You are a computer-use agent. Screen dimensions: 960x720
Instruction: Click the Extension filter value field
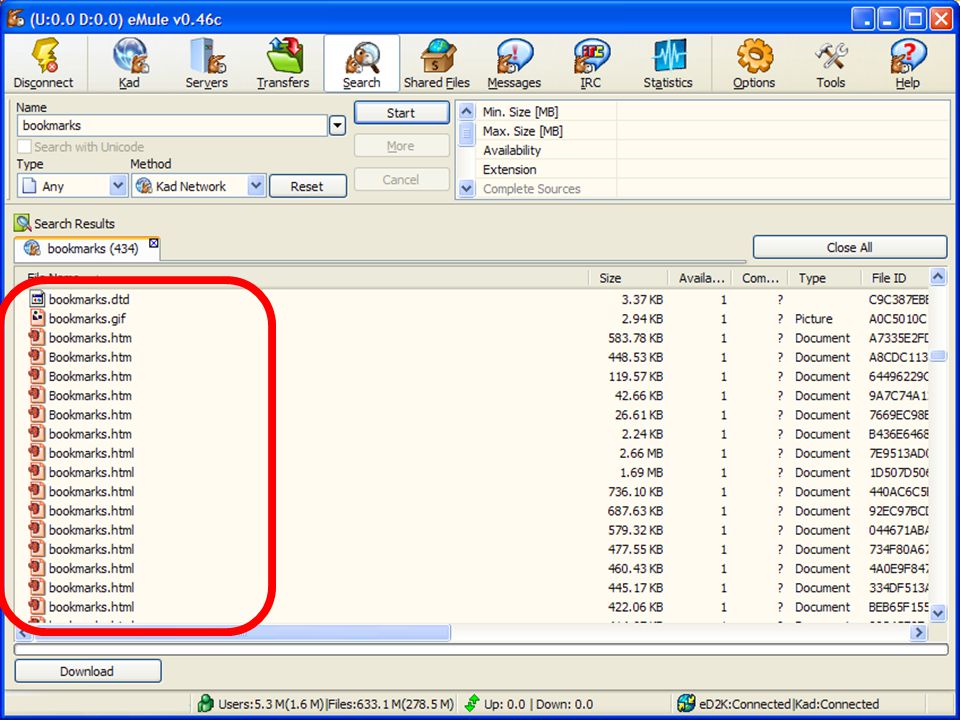point(782,170)
